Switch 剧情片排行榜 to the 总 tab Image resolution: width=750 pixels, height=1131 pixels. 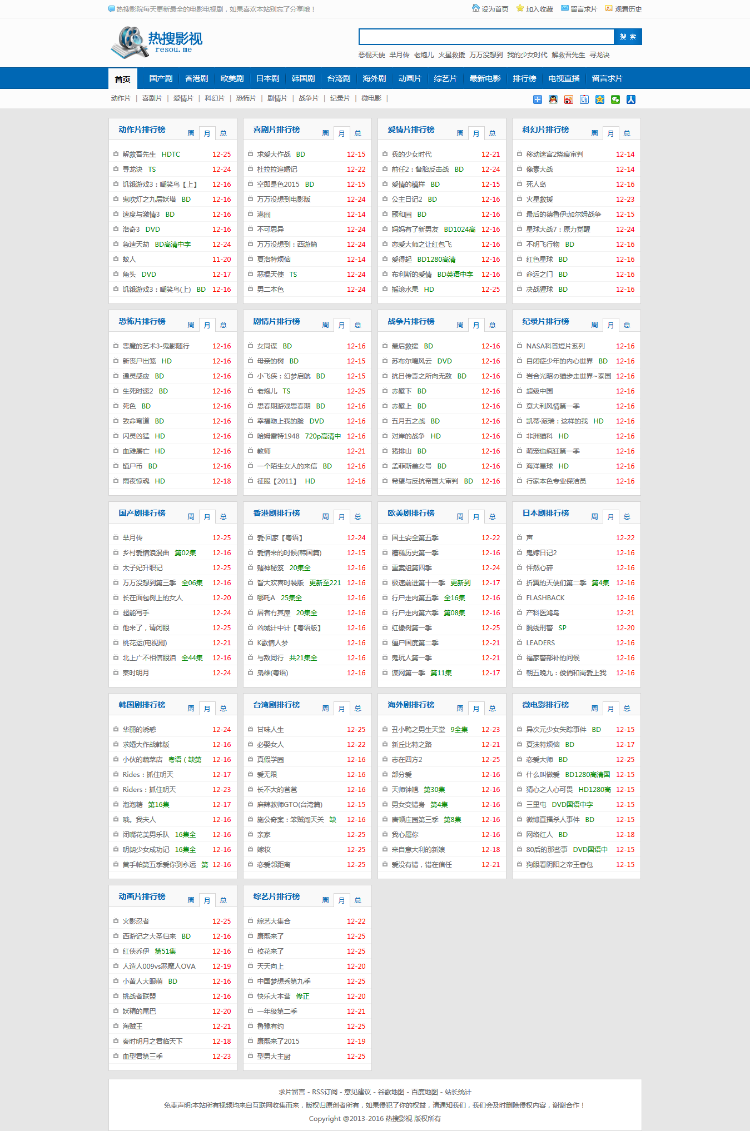pos(358,325)
